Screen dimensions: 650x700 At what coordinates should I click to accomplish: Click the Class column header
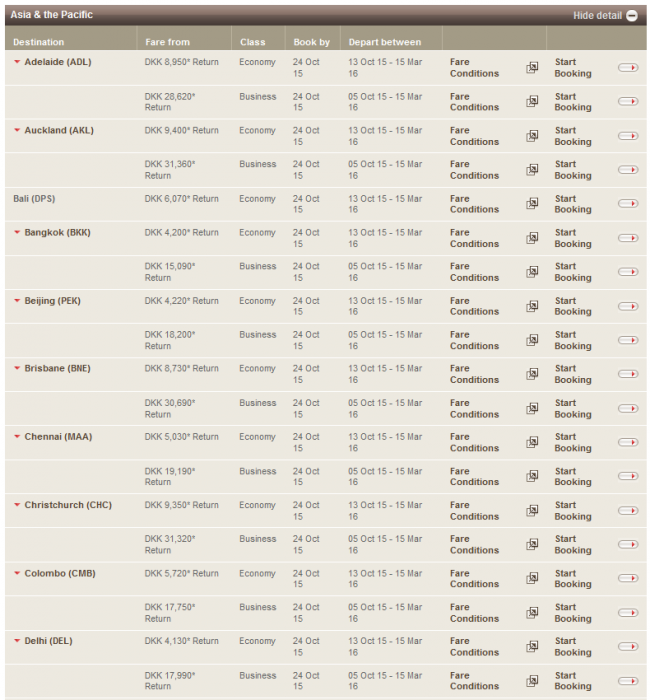253,42
